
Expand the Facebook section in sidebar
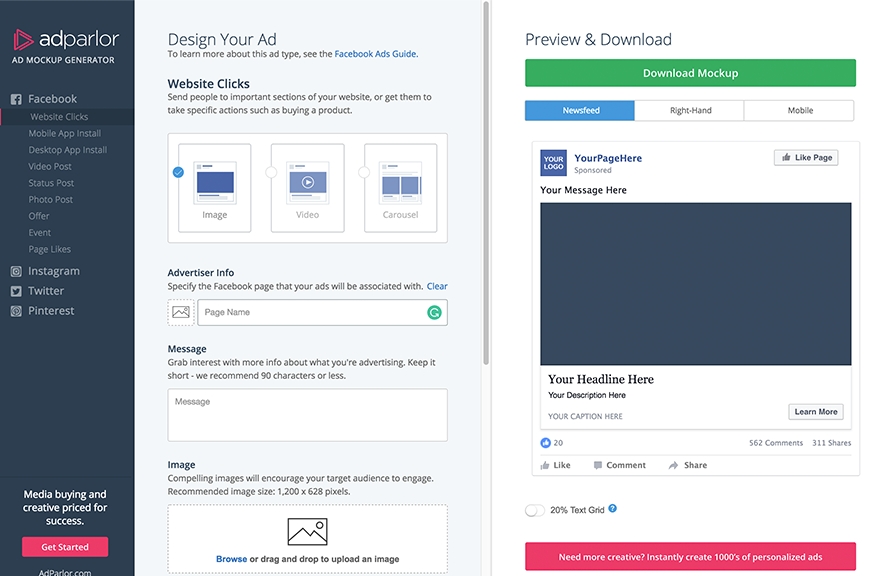52,99
